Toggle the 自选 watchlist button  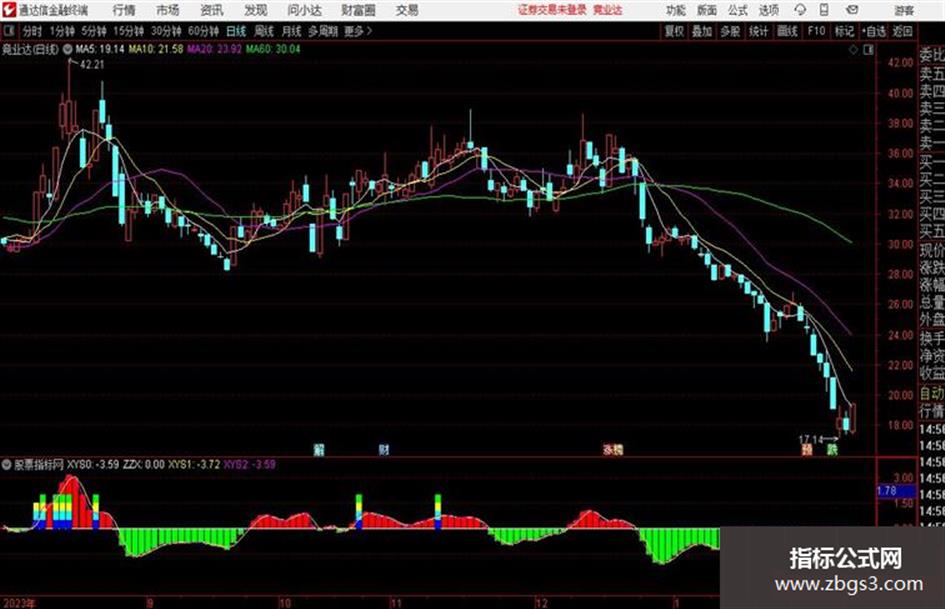point(873,31)
